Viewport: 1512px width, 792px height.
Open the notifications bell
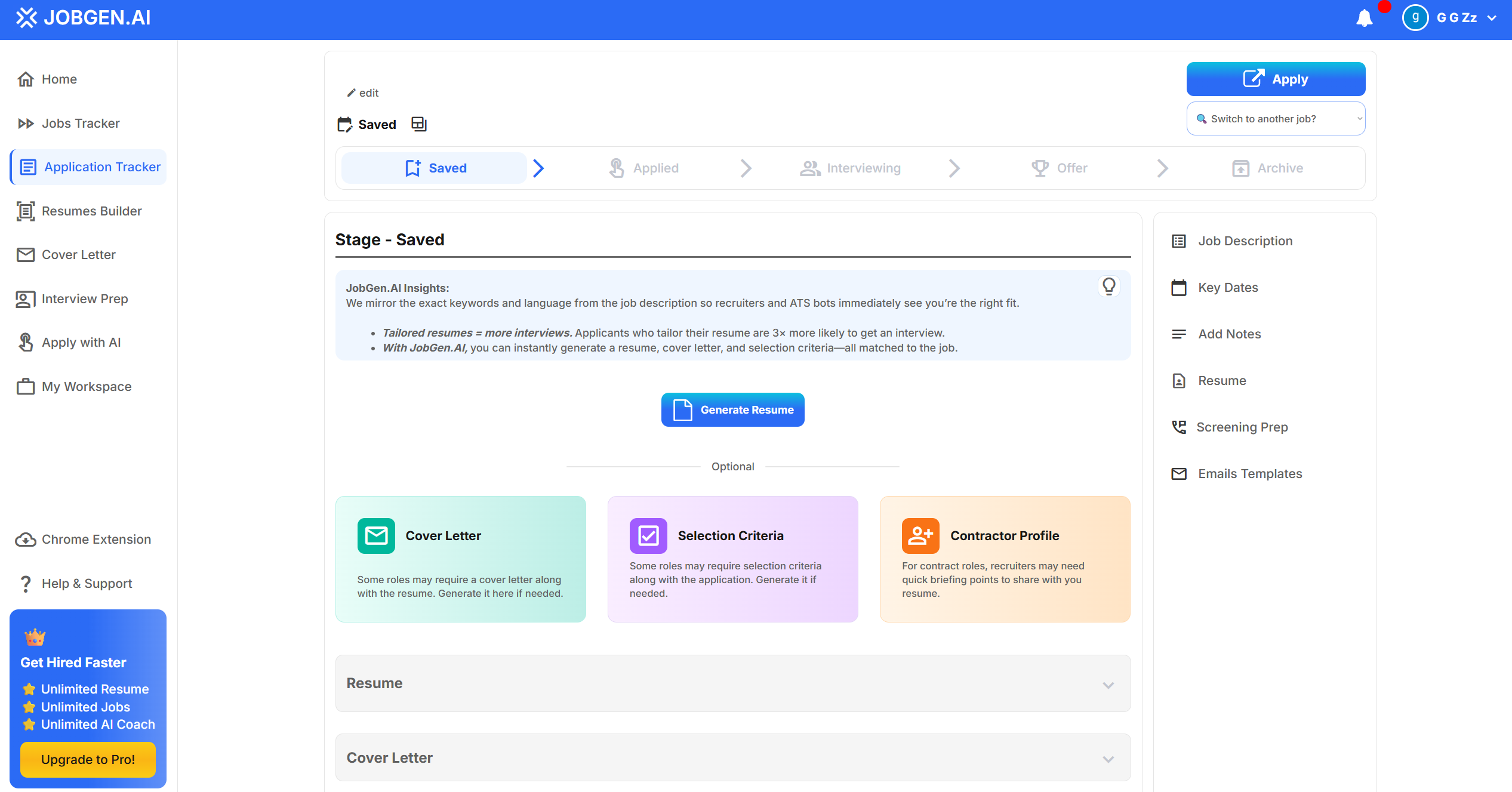pos(1364,18)
